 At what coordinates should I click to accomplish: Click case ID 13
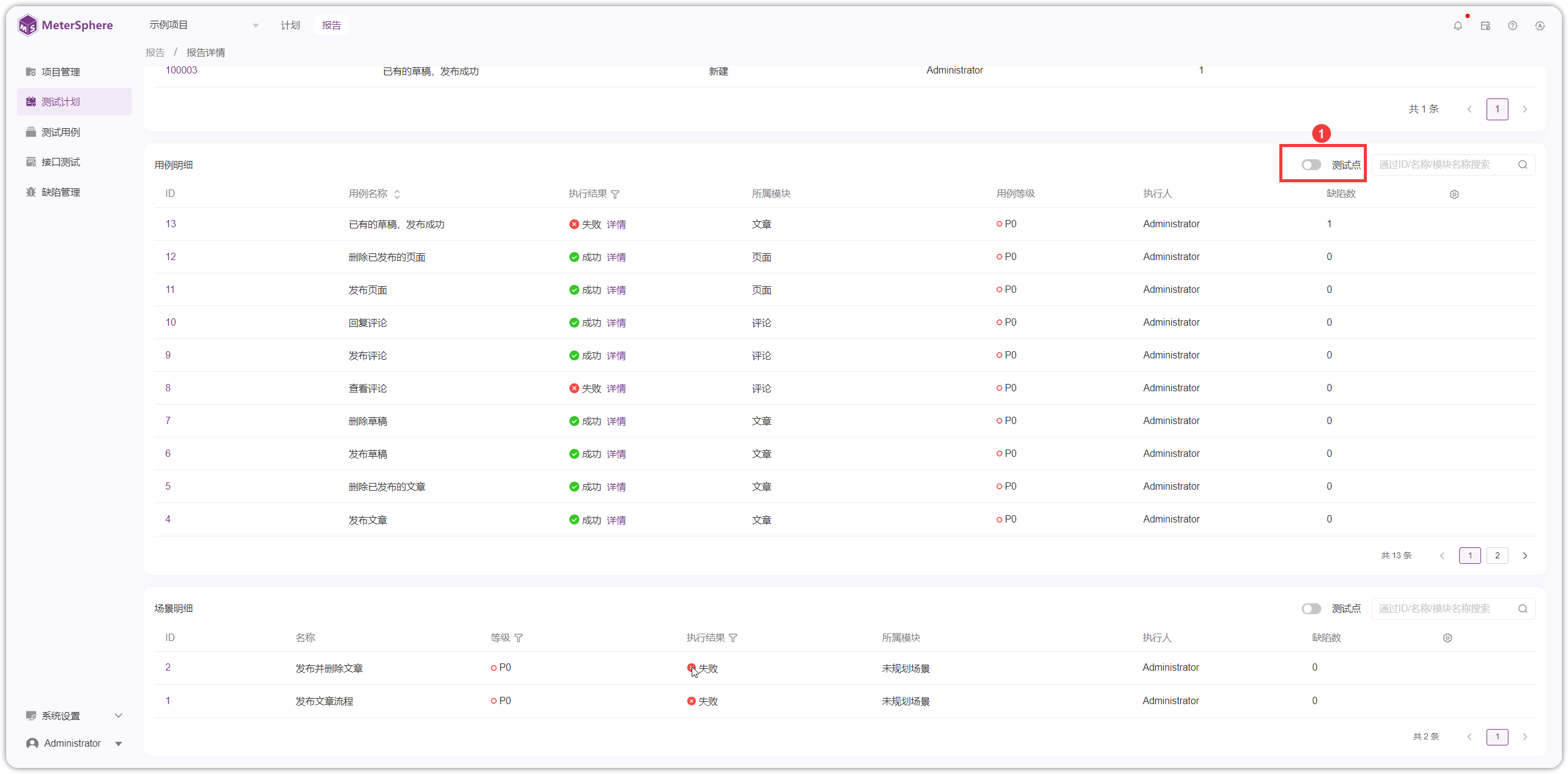point(170,224)
